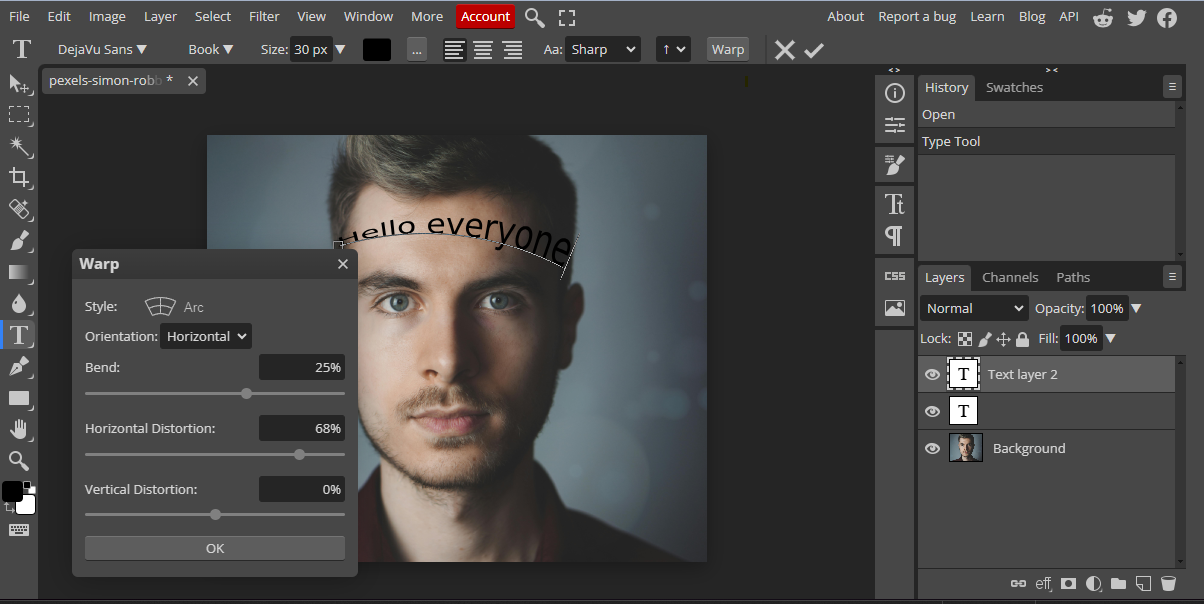
Task: Open the Orientation Horizontal dropdown
Action: tap(205, 336)
